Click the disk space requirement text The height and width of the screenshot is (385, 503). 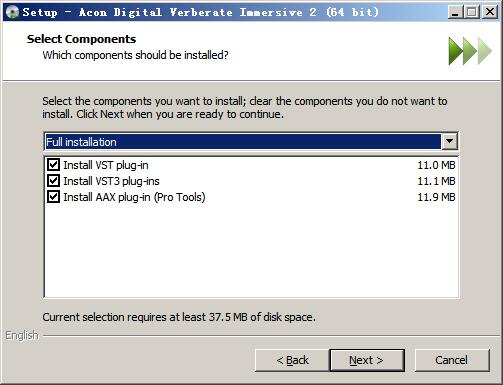[179, 317]
